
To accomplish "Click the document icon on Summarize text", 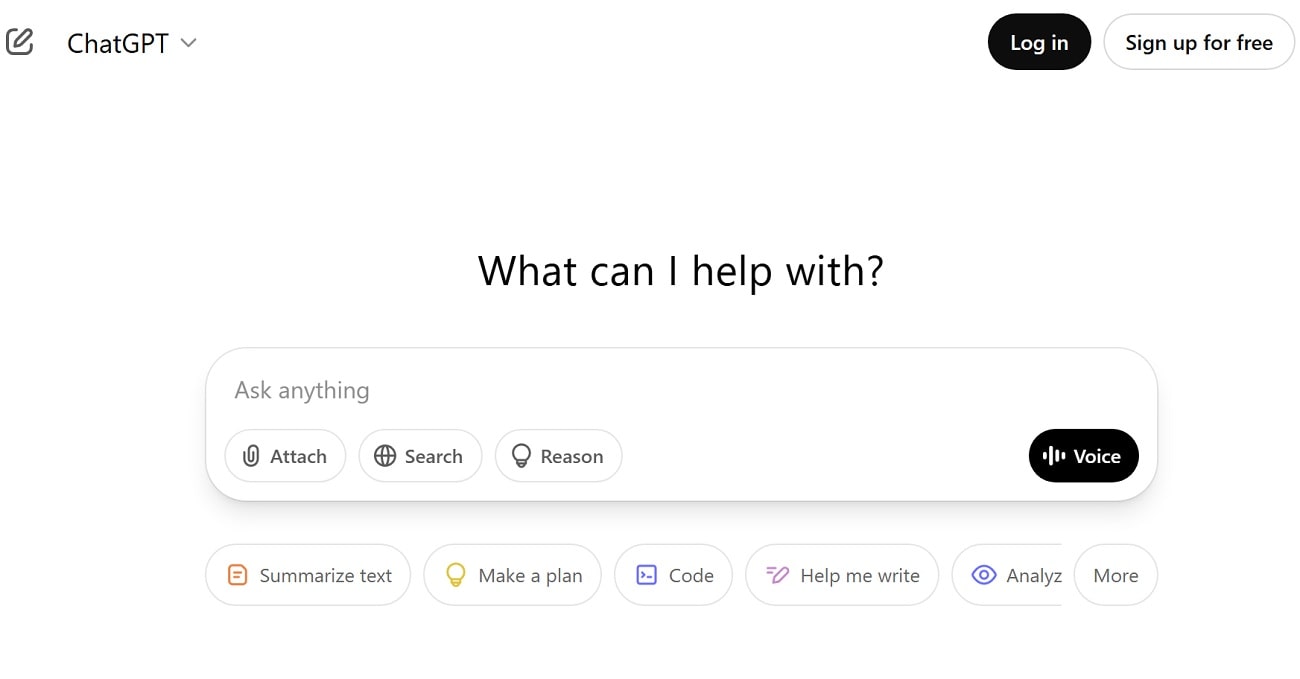I will pos(237,575).
